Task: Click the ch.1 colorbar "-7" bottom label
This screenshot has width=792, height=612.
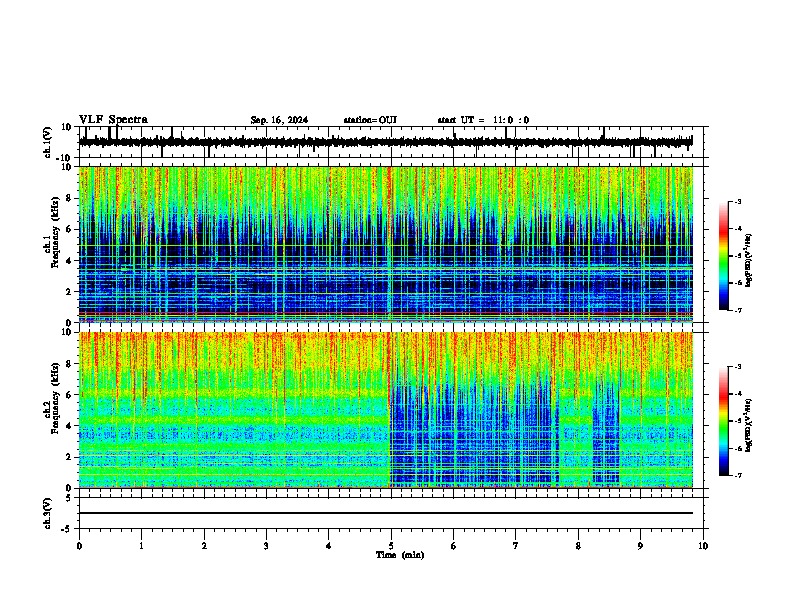Action: [x=737, y=310]
